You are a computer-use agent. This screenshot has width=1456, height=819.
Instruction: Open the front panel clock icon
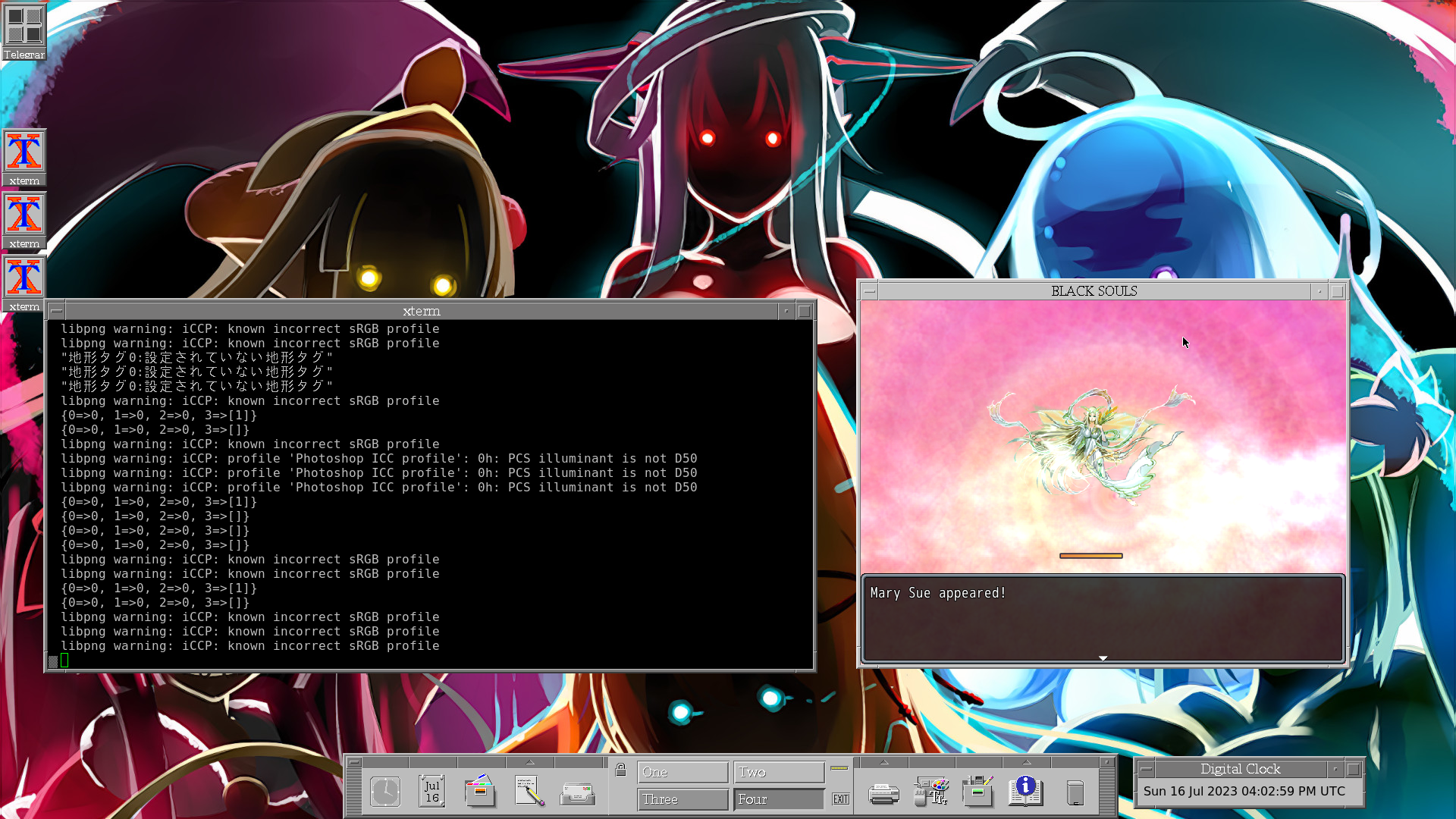(385, 792)
